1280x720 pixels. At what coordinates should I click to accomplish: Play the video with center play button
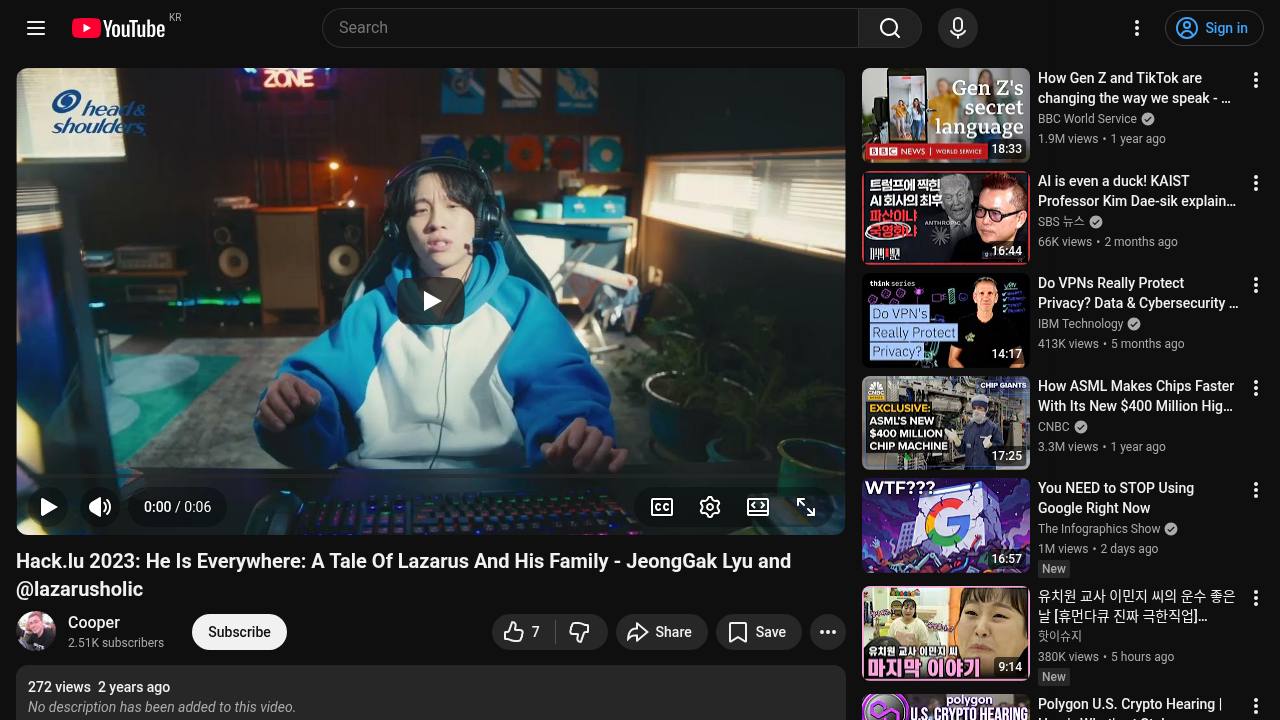click(431, 301)
